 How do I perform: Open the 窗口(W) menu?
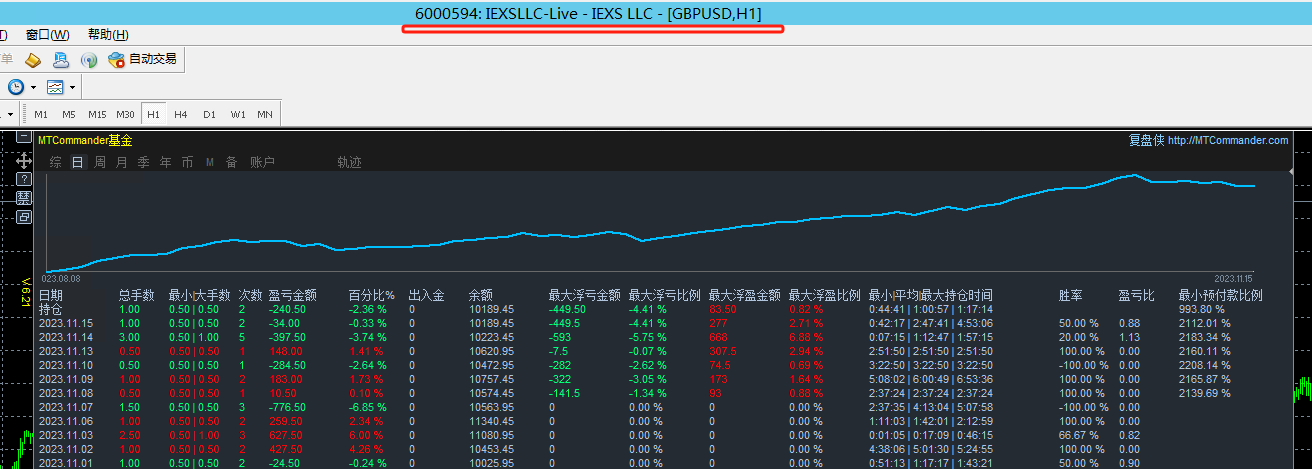pyautogui.click(x=48, y=35)
